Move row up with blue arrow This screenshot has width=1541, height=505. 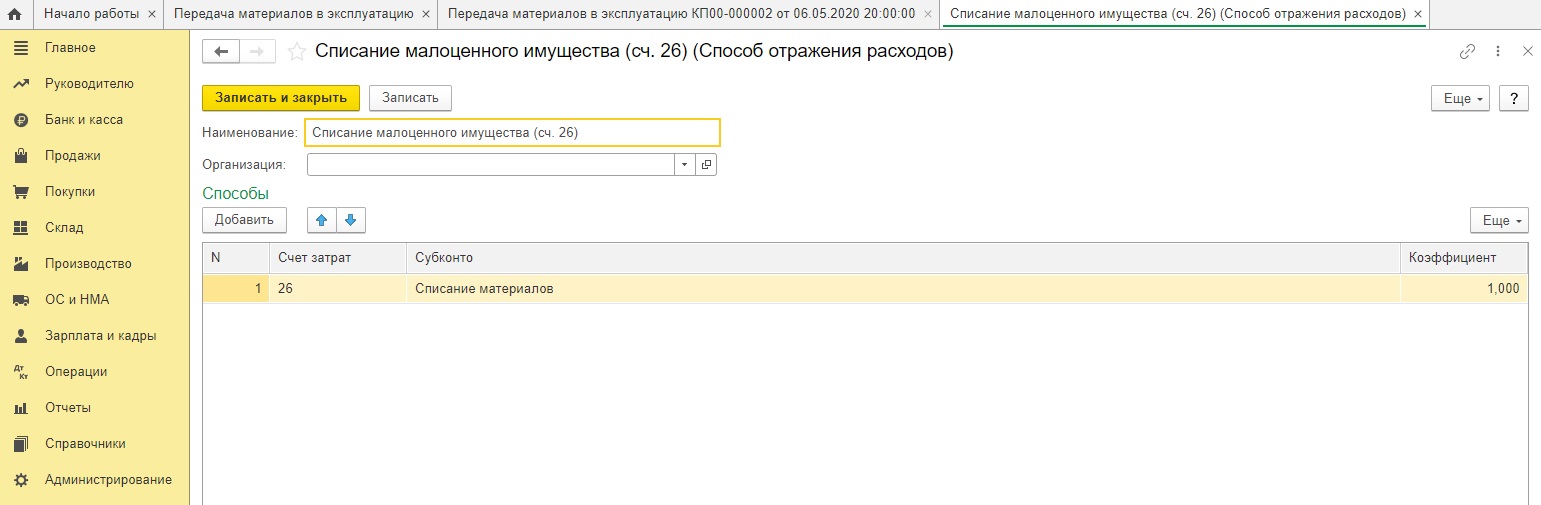point(321,220)
